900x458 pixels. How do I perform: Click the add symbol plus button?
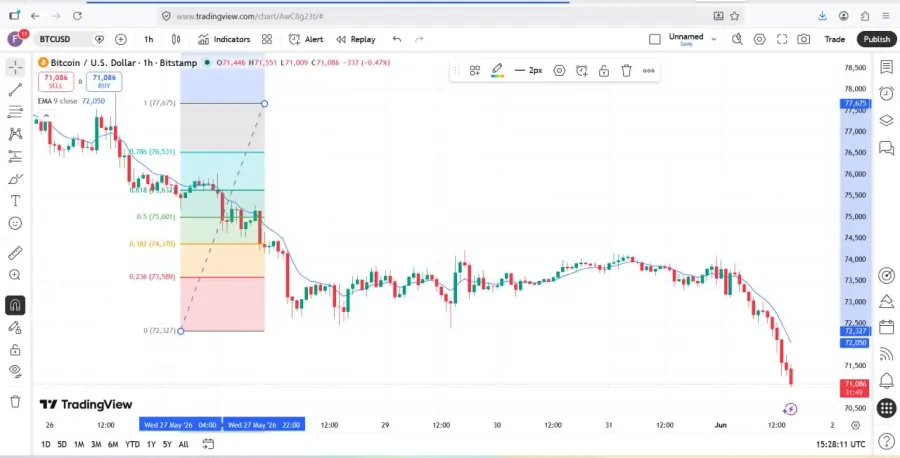pyautogui.click(x=121, y=39)
